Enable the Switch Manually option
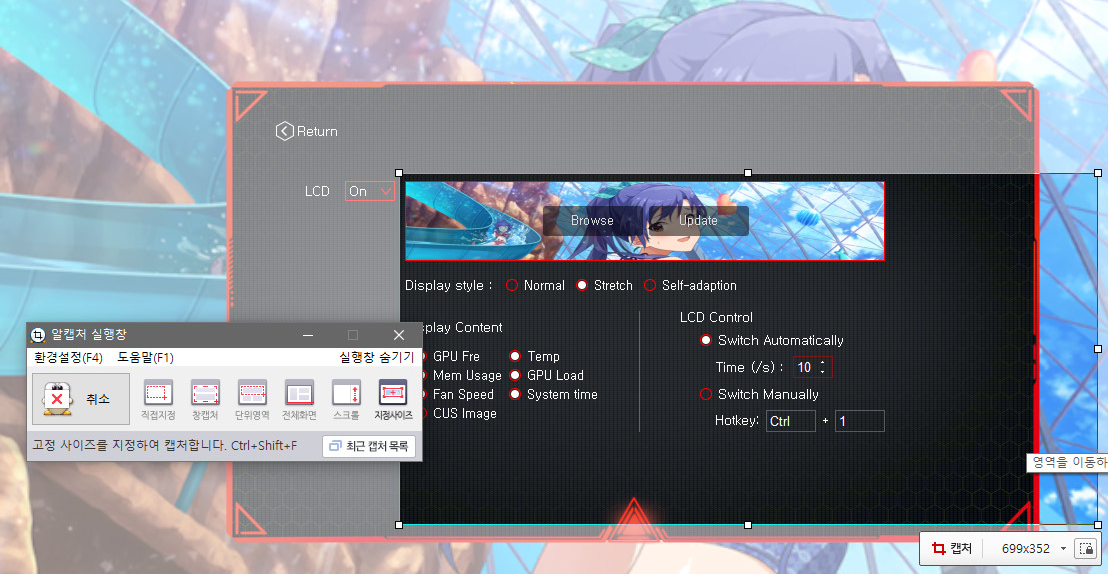The height and width of the screenshot is (574, 1108). (x=706, y=394)
